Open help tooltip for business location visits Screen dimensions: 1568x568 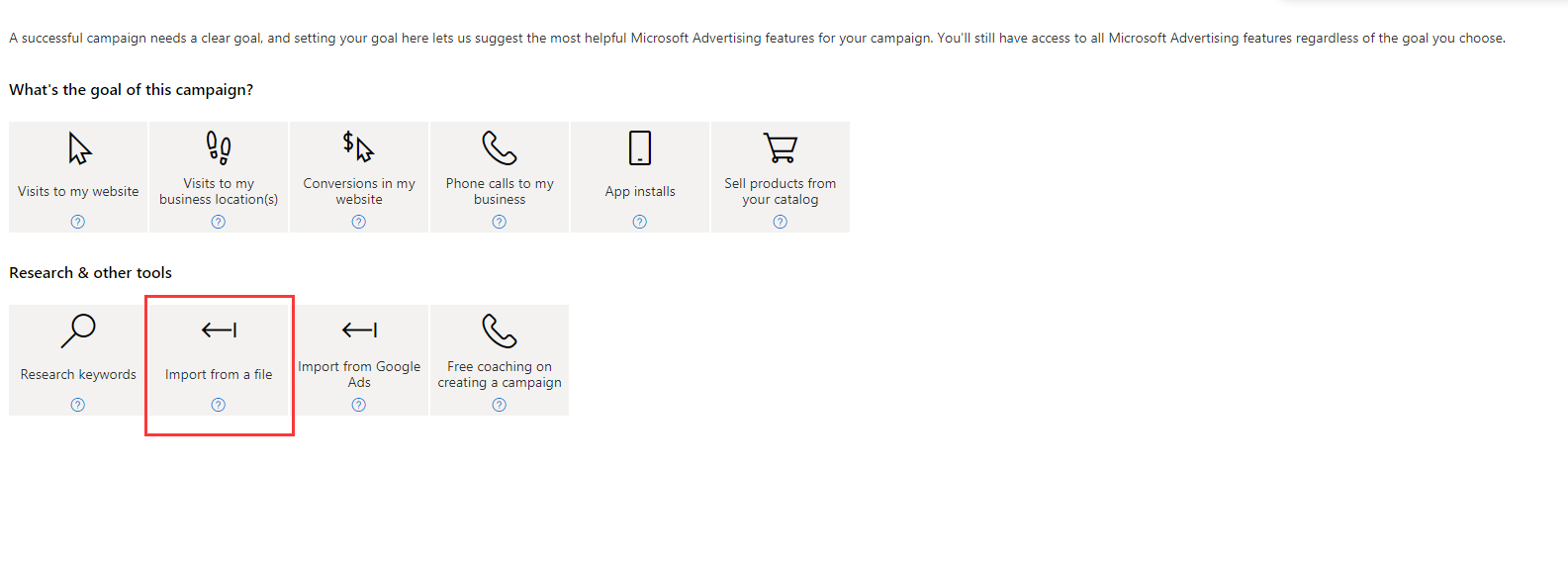coord(219,222)
